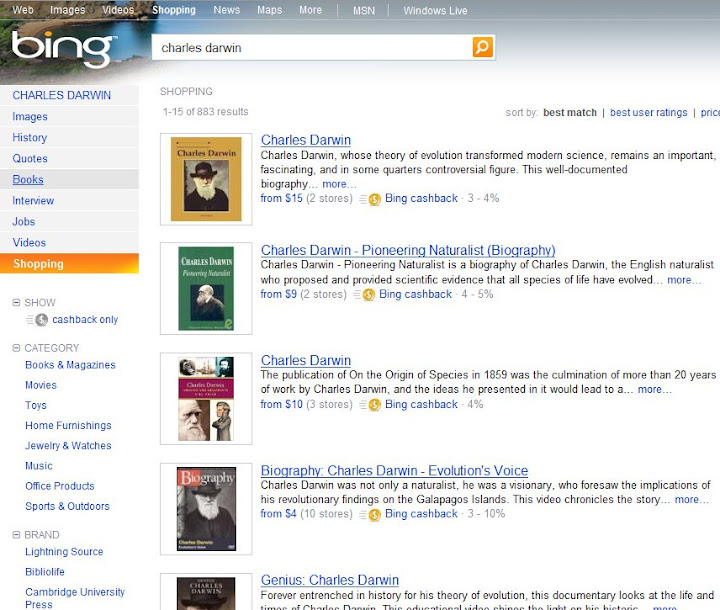Open first 'Charles Darwin' result title
Screen dimensions: 720x610
[306, 140]
